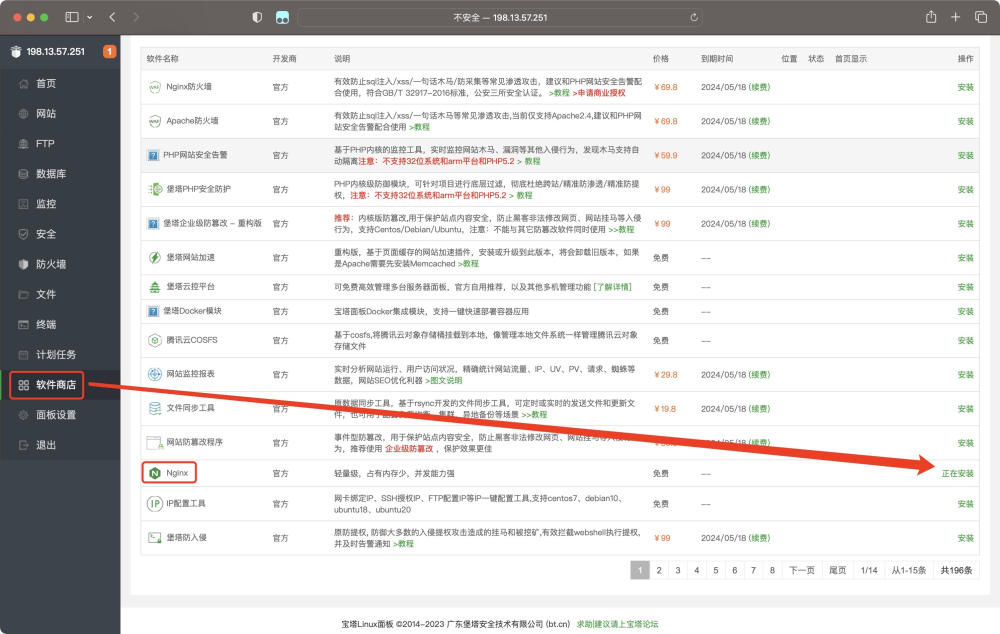Go to page 5 of plugin list

tap(716, 570)
